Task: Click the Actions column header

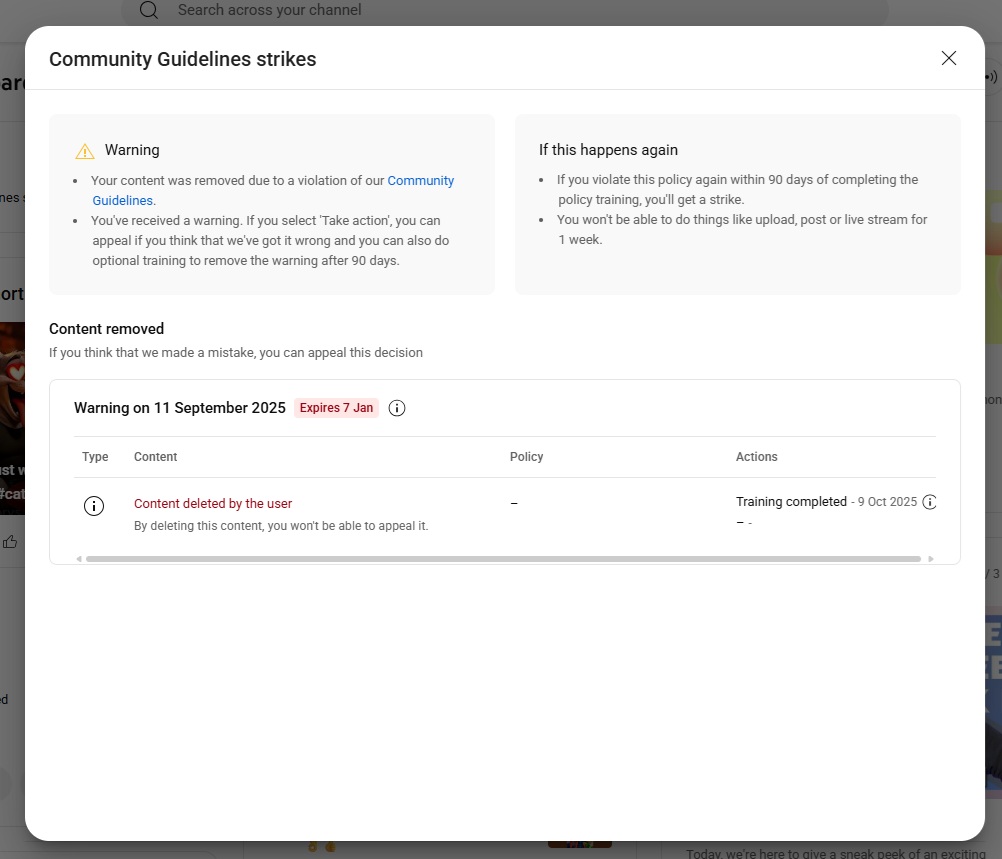Action: (x=756, y=457)
